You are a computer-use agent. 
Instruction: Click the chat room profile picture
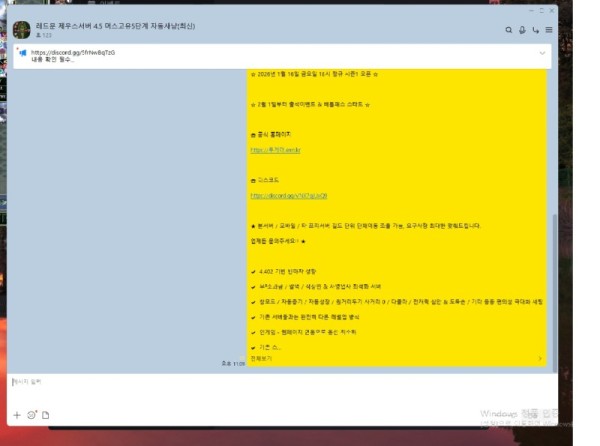click(21, 30)
